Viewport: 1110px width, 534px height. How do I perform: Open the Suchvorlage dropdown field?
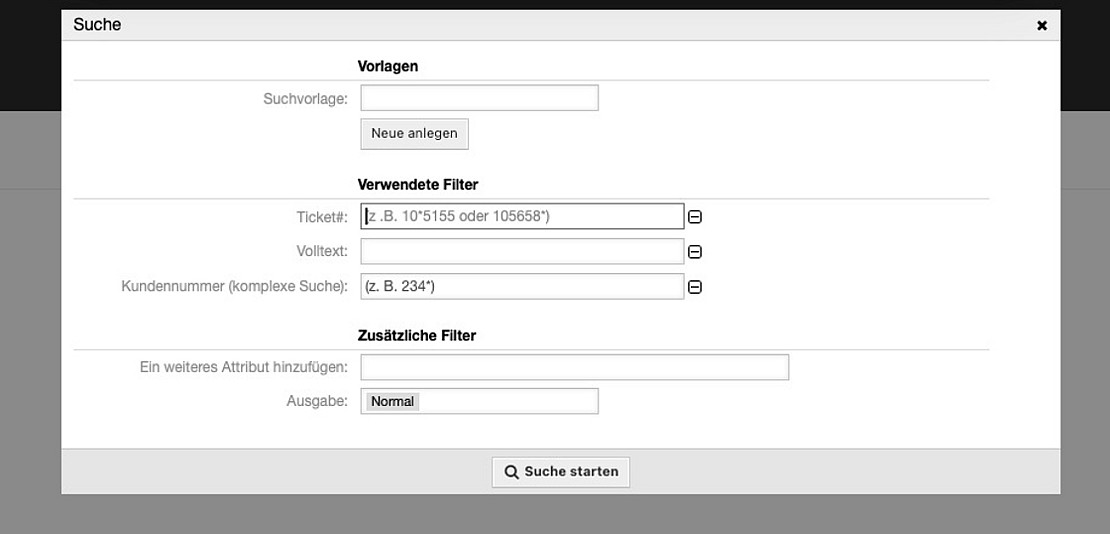pyautogui.click(x=479, y=98)
